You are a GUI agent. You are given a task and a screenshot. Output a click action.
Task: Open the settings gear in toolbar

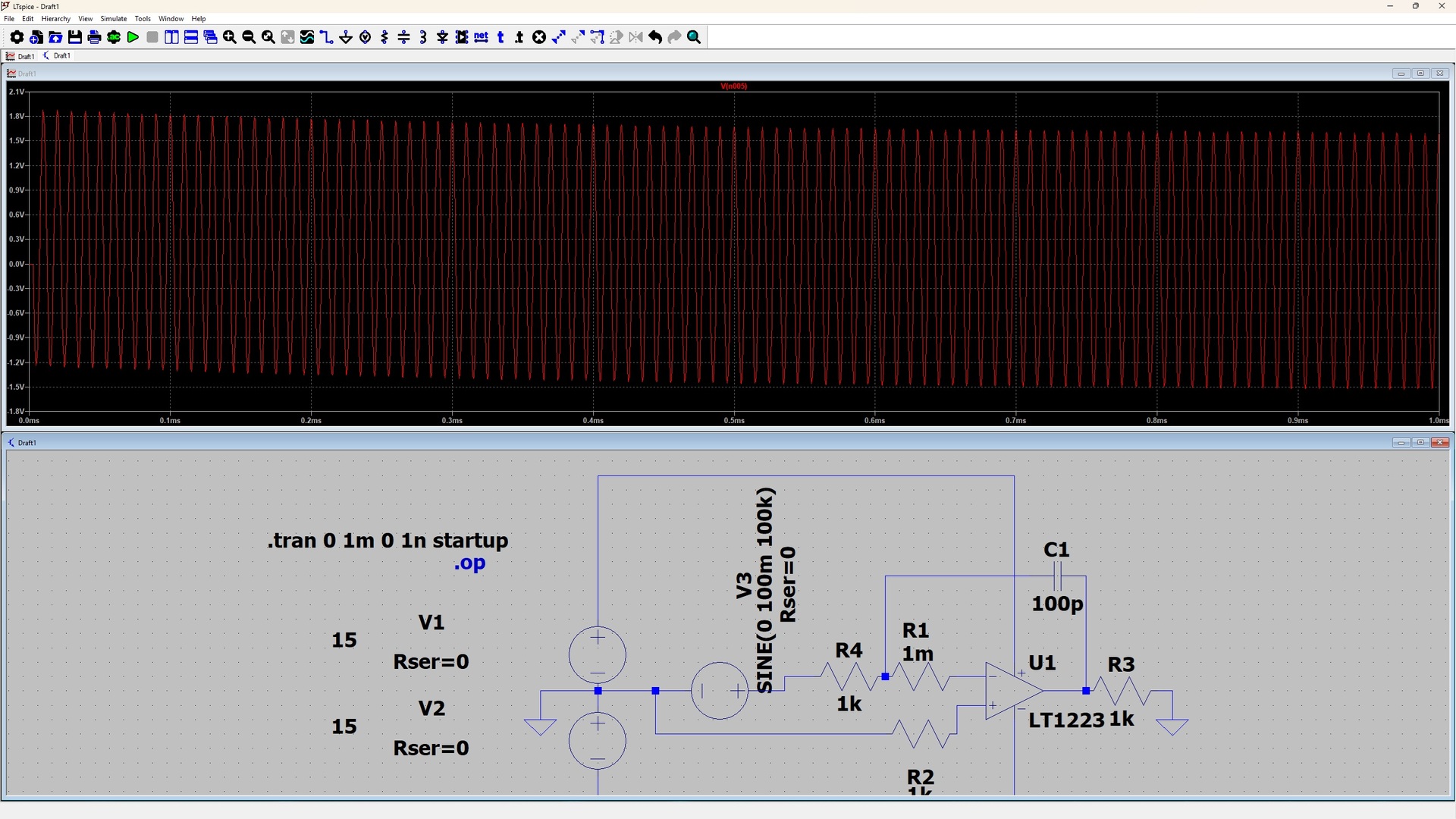[x=16, y=37]
